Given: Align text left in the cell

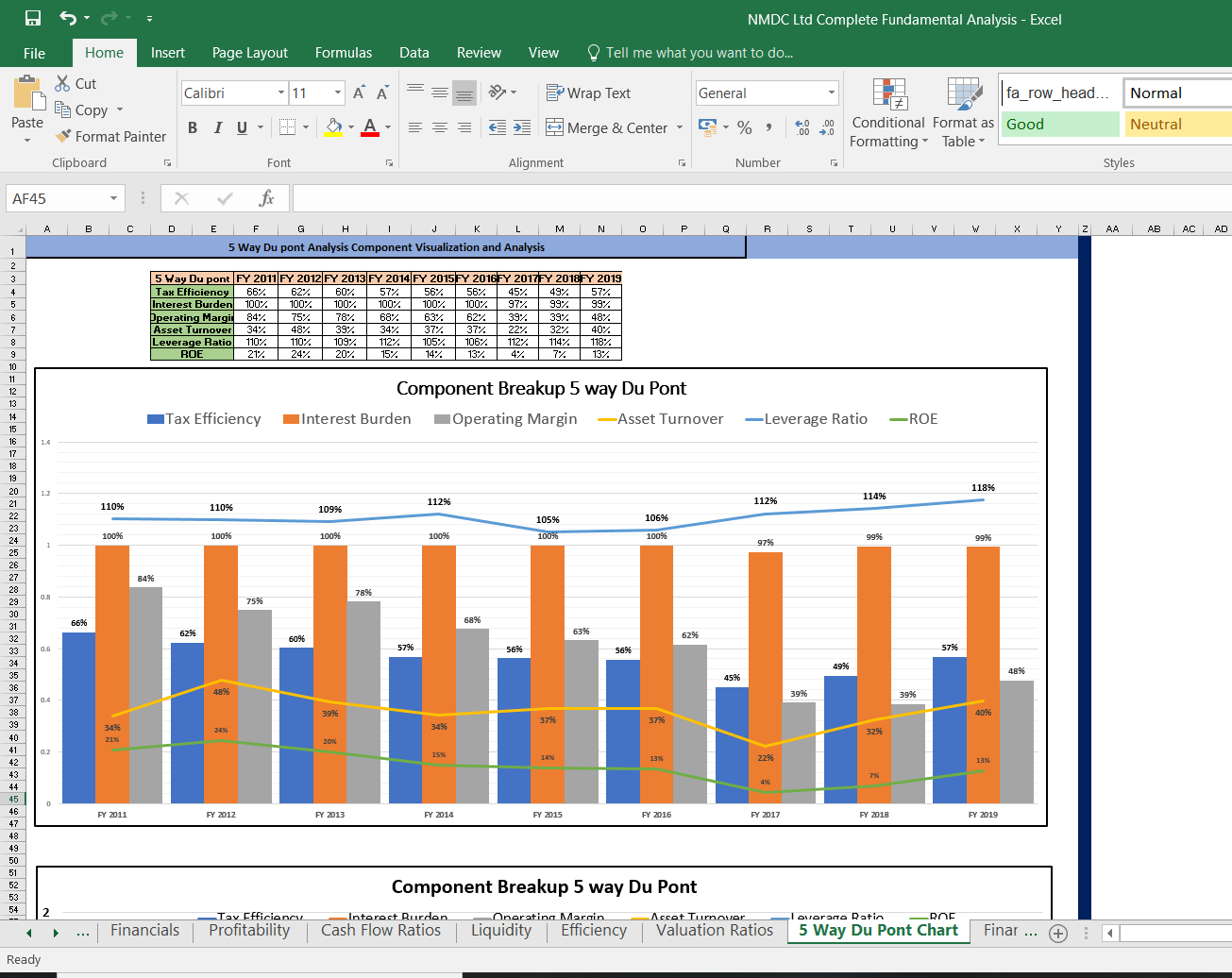Looking at the screenshot, I should (x=415, y=127).
